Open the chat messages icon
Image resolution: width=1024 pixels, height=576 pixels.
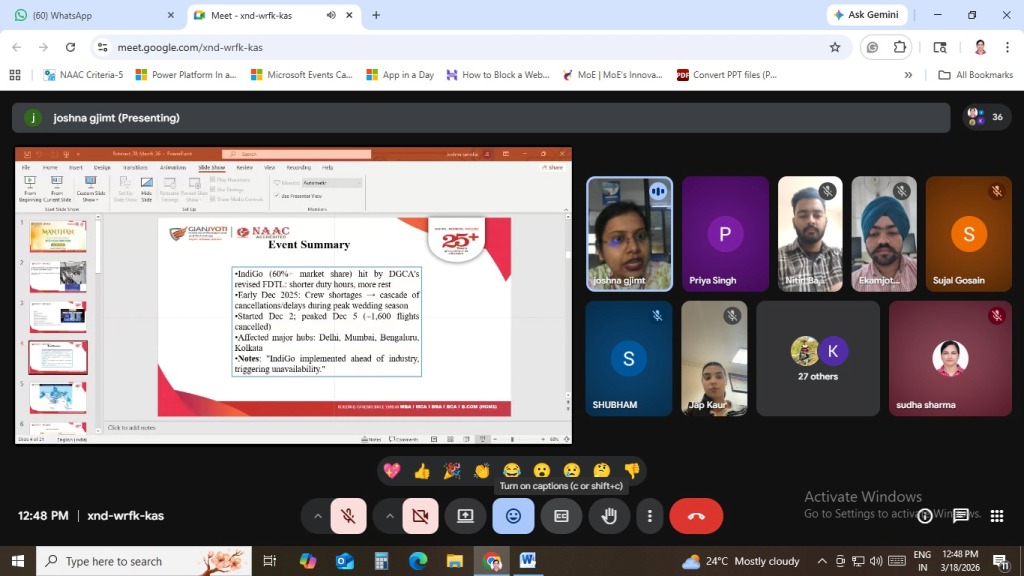(x=961, y=516)
